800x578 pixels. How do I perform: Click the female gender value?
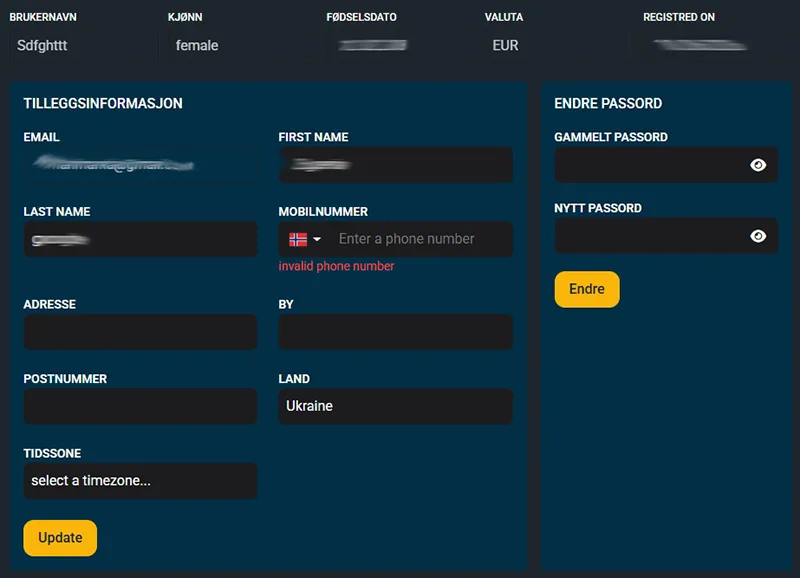coord(197,45)
